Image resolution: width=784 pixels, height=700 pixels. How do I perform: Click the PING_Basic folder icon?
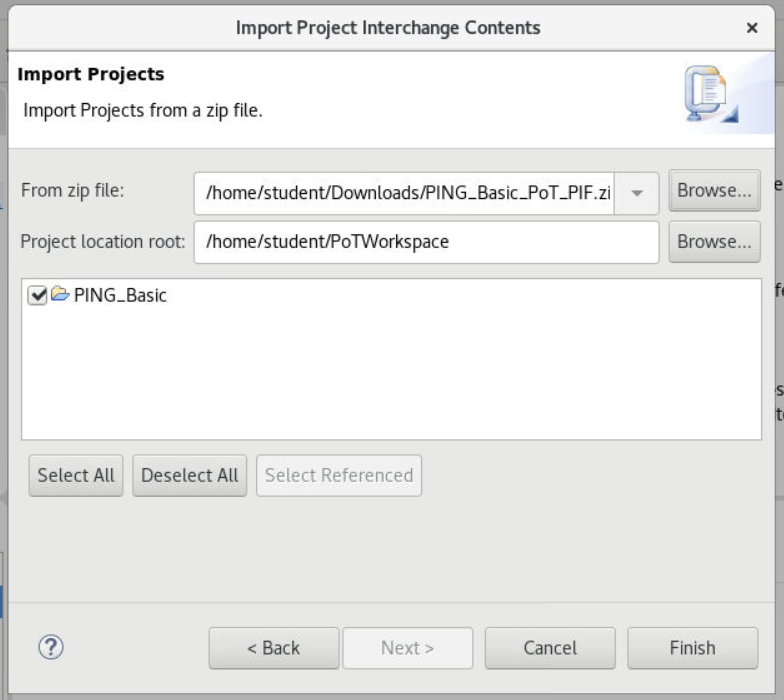coord(60,295)
